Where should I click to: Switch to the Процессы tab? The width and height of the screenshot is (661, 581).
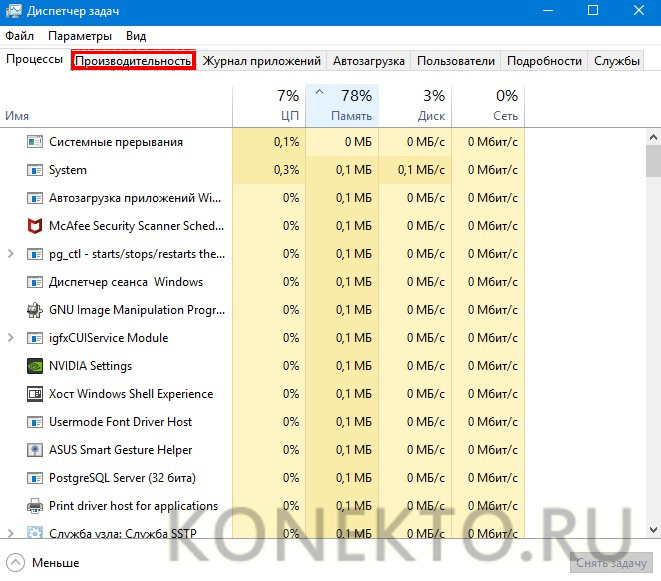click(35, 59)
